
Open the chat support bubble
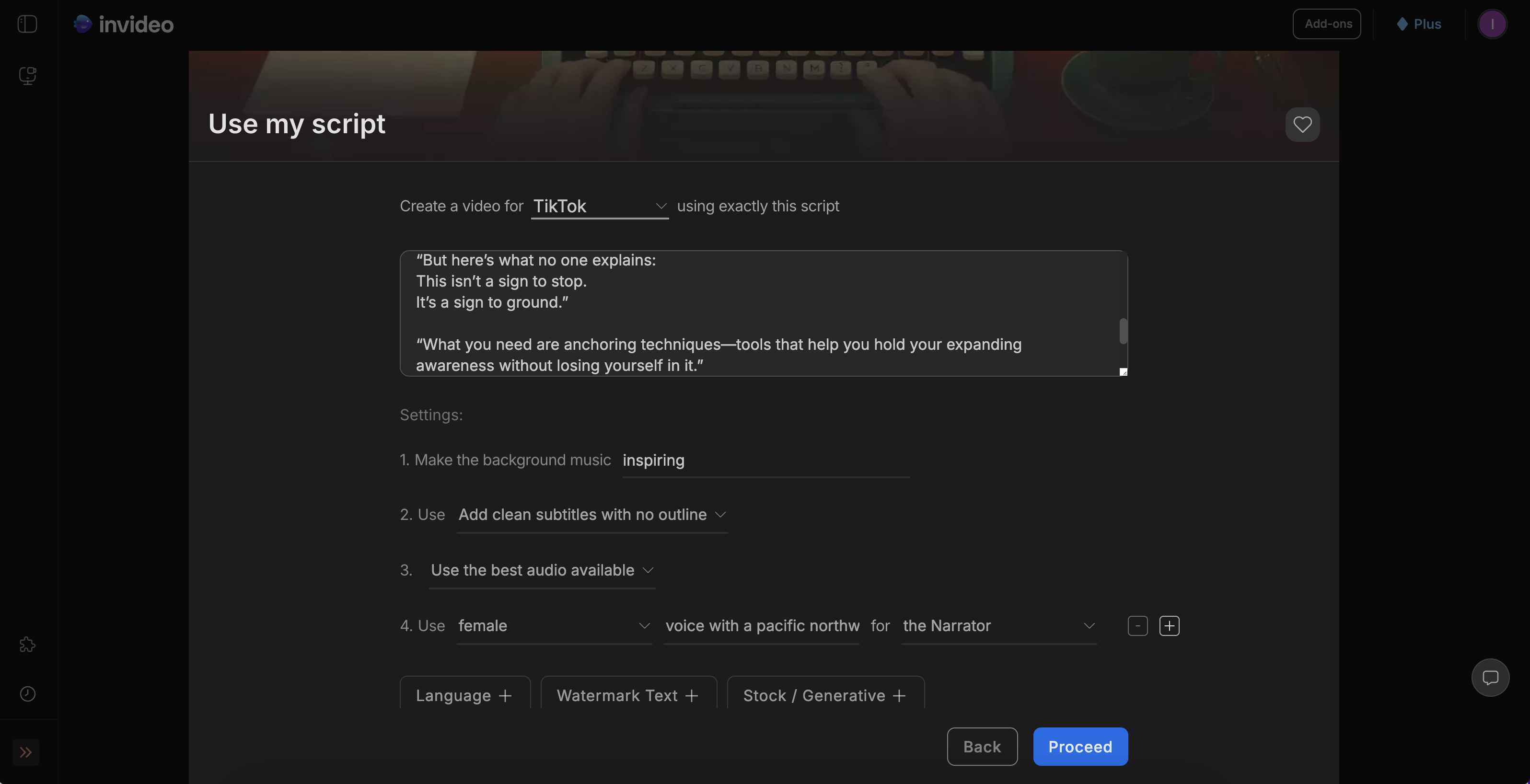point(1490,677)
